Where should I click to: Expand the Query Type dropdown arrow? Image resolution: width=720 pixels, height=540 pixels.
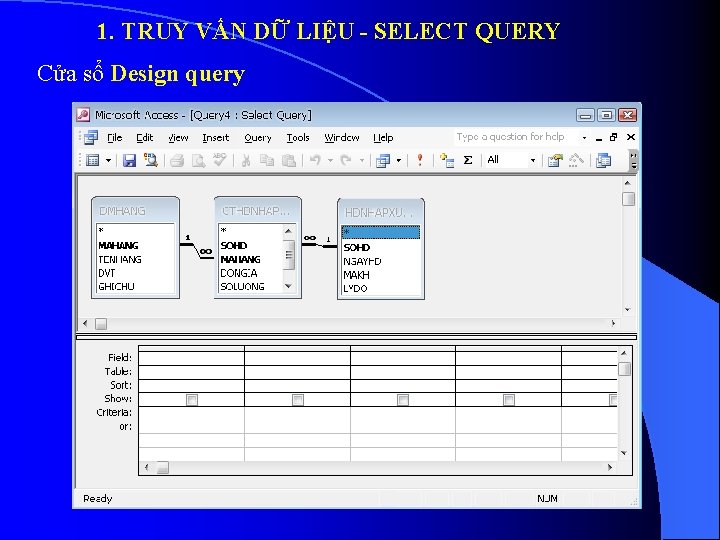[399, 161]
